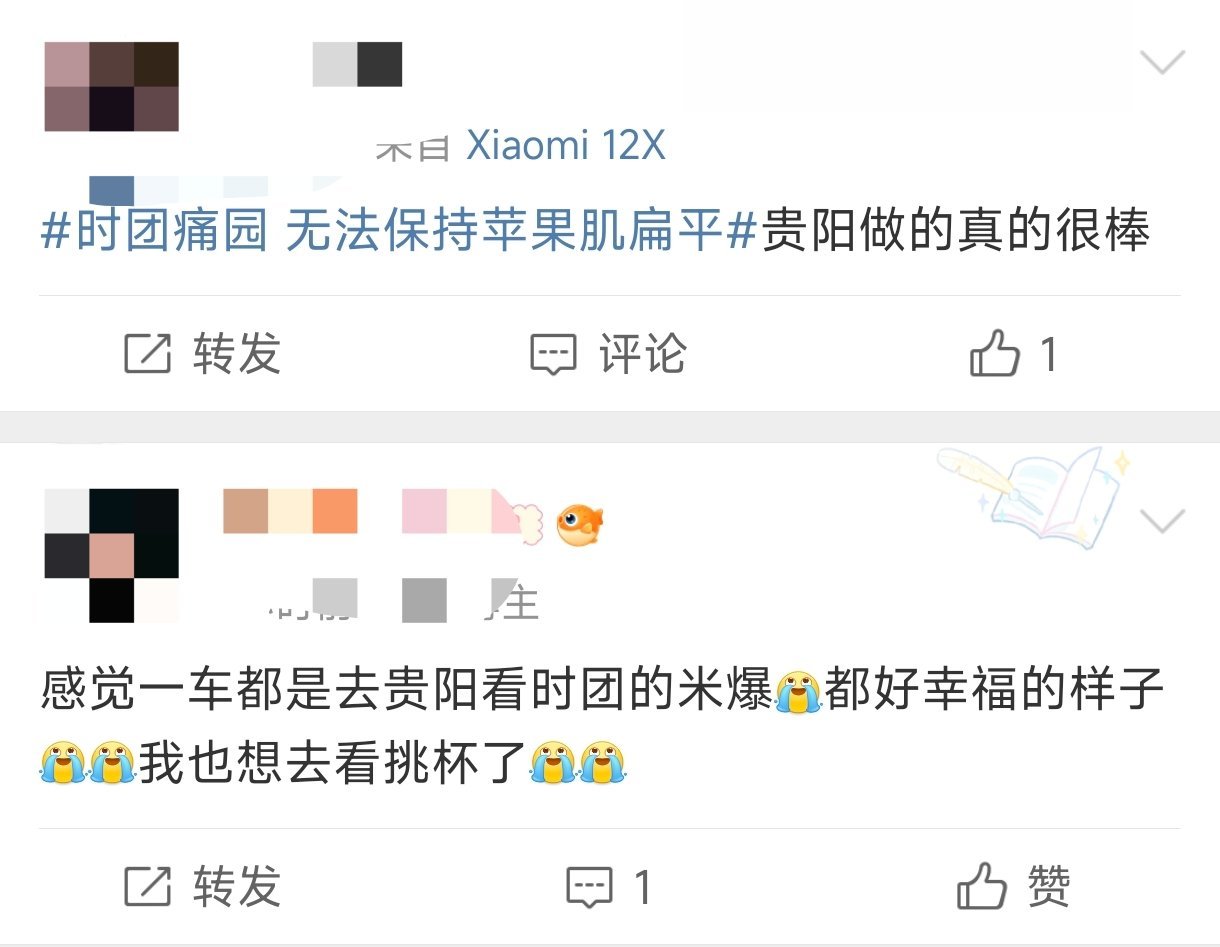Like the second post via 赞 thumbs-up

tap(982, 886)
